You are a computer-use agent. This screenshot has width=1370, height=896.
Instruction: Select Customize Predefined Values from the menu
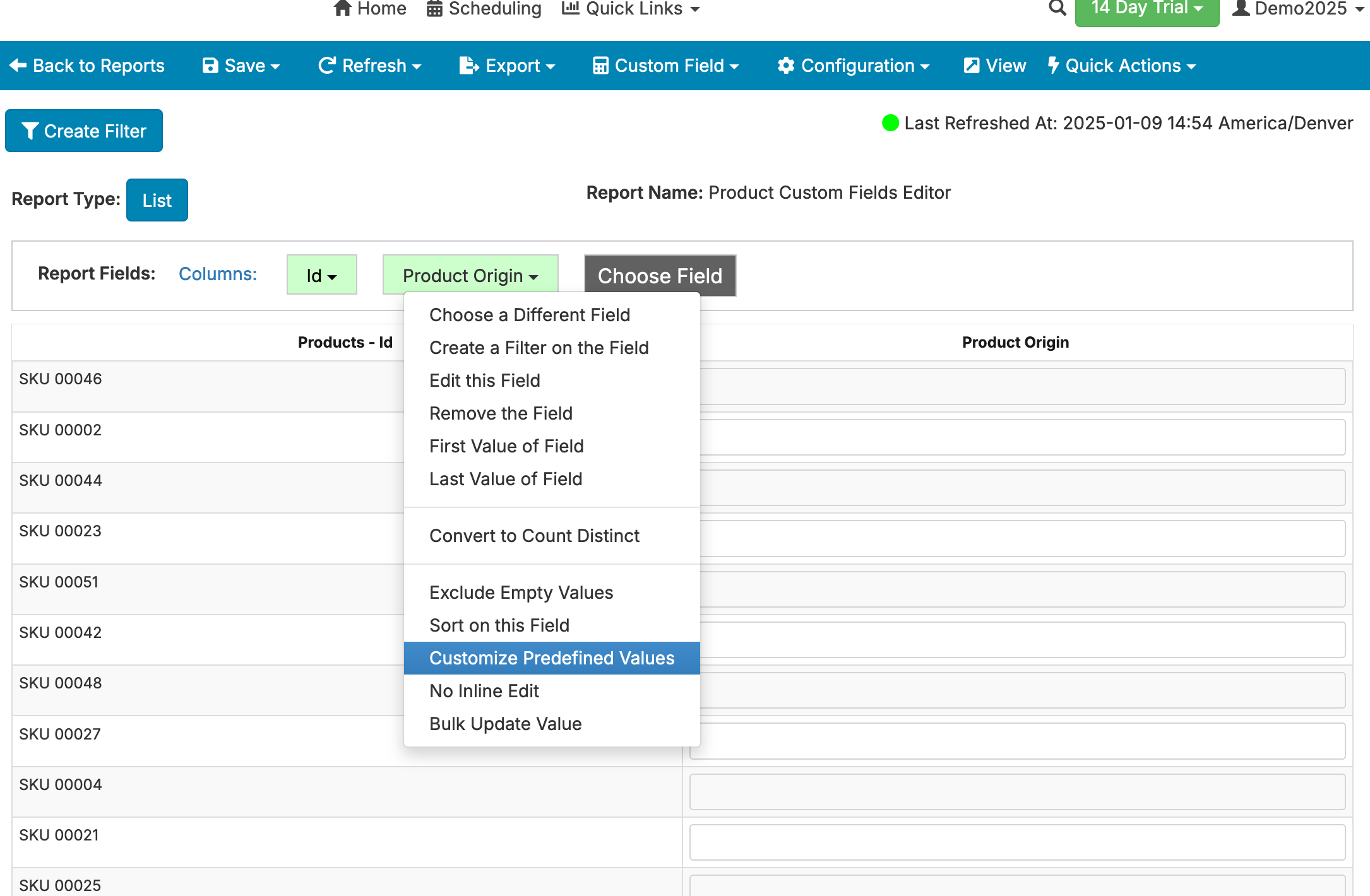pos(551,657)
